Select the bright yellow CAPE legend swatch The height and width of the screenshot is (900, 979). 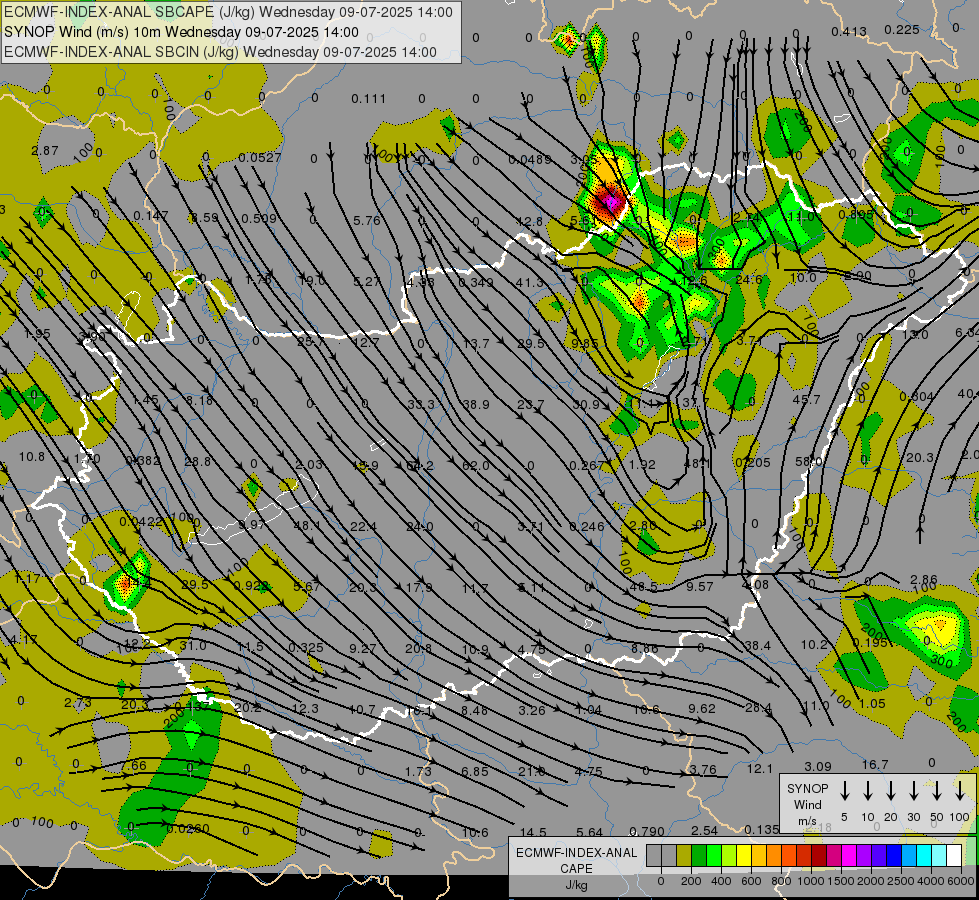[744, 856]
